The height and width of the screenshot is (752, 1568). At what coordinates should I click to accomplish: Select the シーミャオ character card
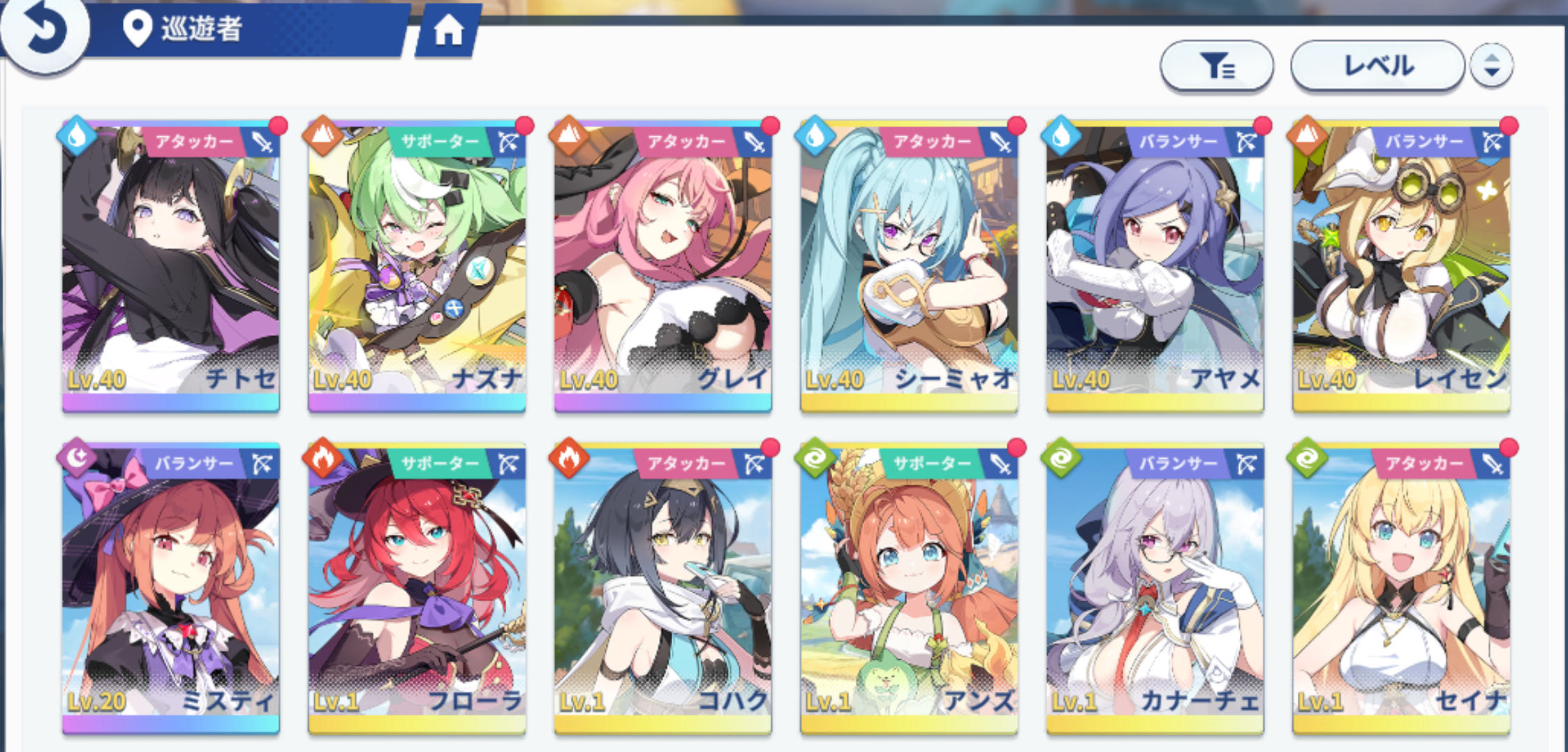[x=909, y=266]
